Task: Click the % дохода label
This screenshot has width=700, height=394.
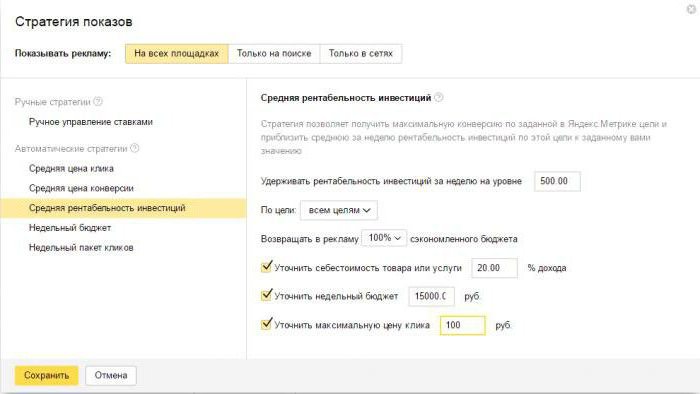Action: tap(547, 268)
